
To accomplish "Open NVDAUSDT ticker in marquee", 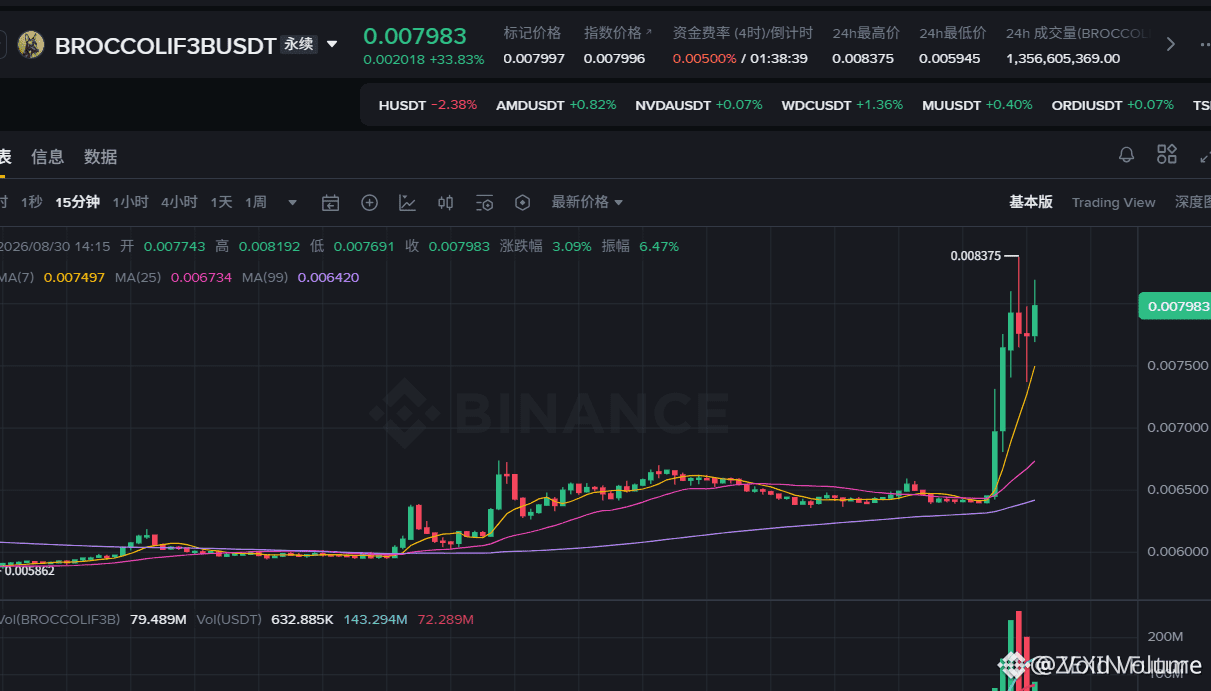I will click(699, 105).
